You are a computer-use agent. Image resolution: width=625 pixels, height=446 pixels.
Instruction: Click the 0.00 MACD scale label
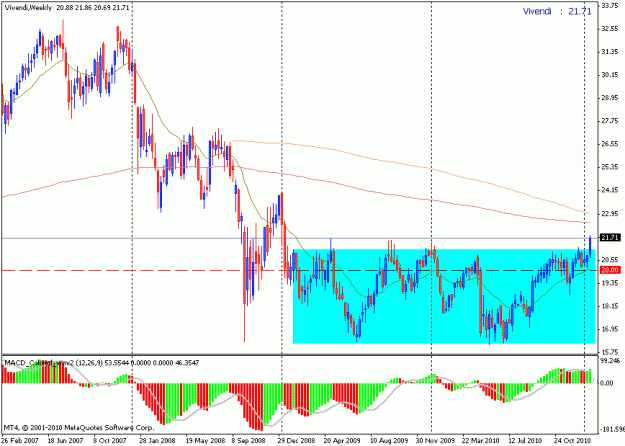pos(607,383)
